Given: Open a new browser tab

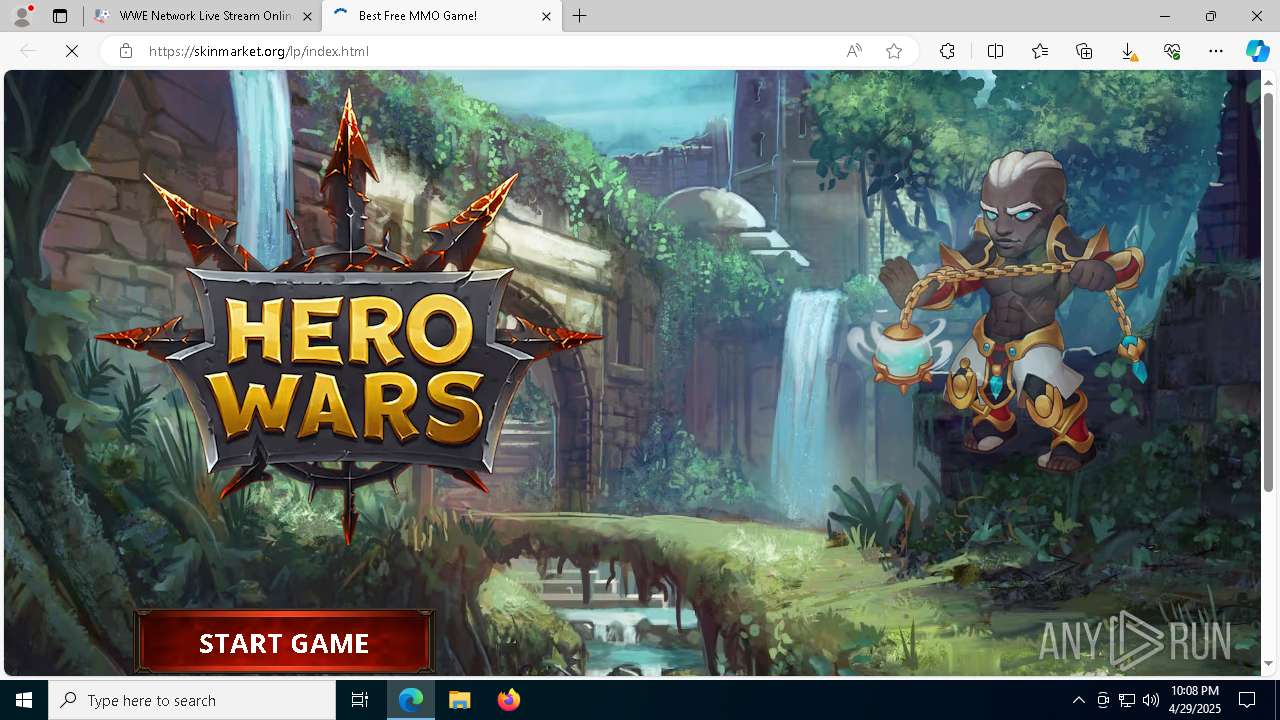Looking at the screenshot, I should click(580, 16).
